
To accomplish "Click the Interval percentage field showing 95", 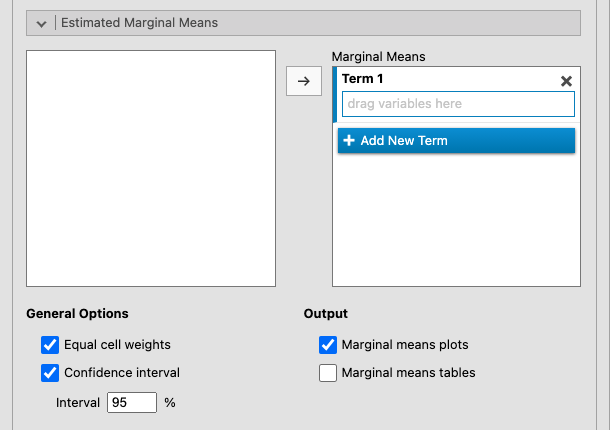I will tap(132, 403).
